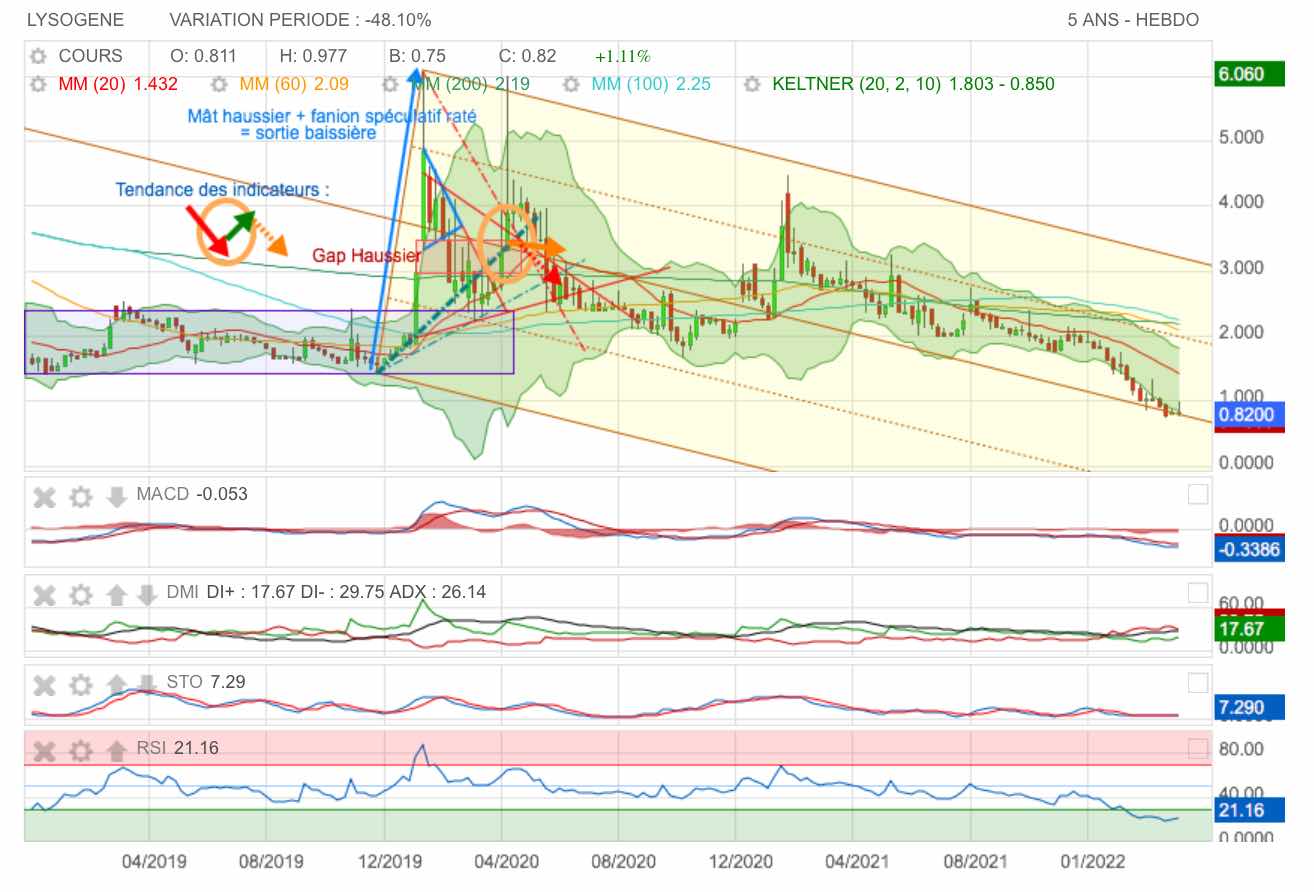
Task: Tick the DMI panel checkbox
Action: [1197, 593]
